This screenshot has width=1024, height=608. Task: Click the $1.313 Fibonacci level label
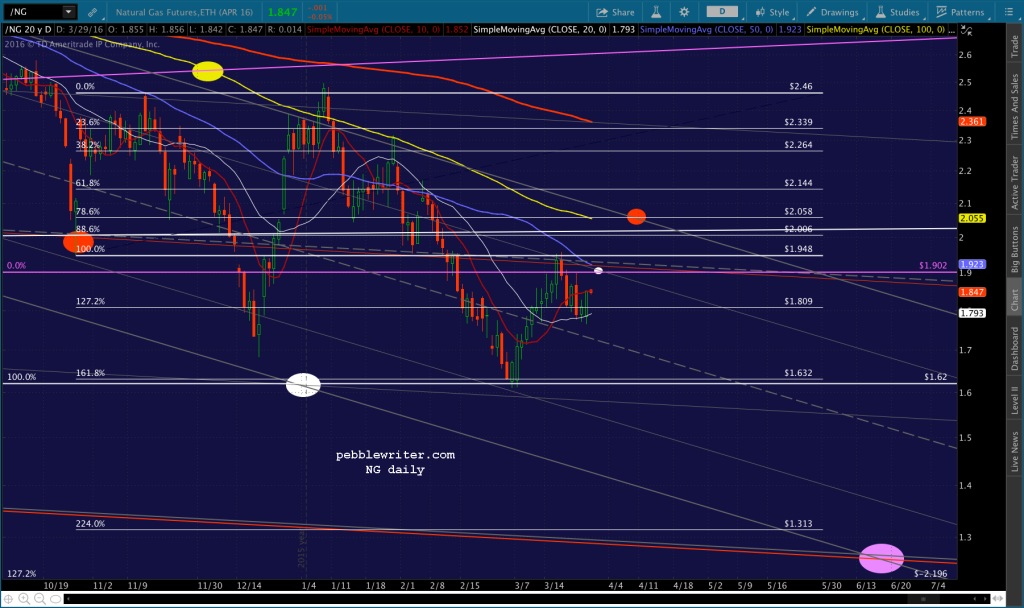pyautogui.click(x=798, y=524)
